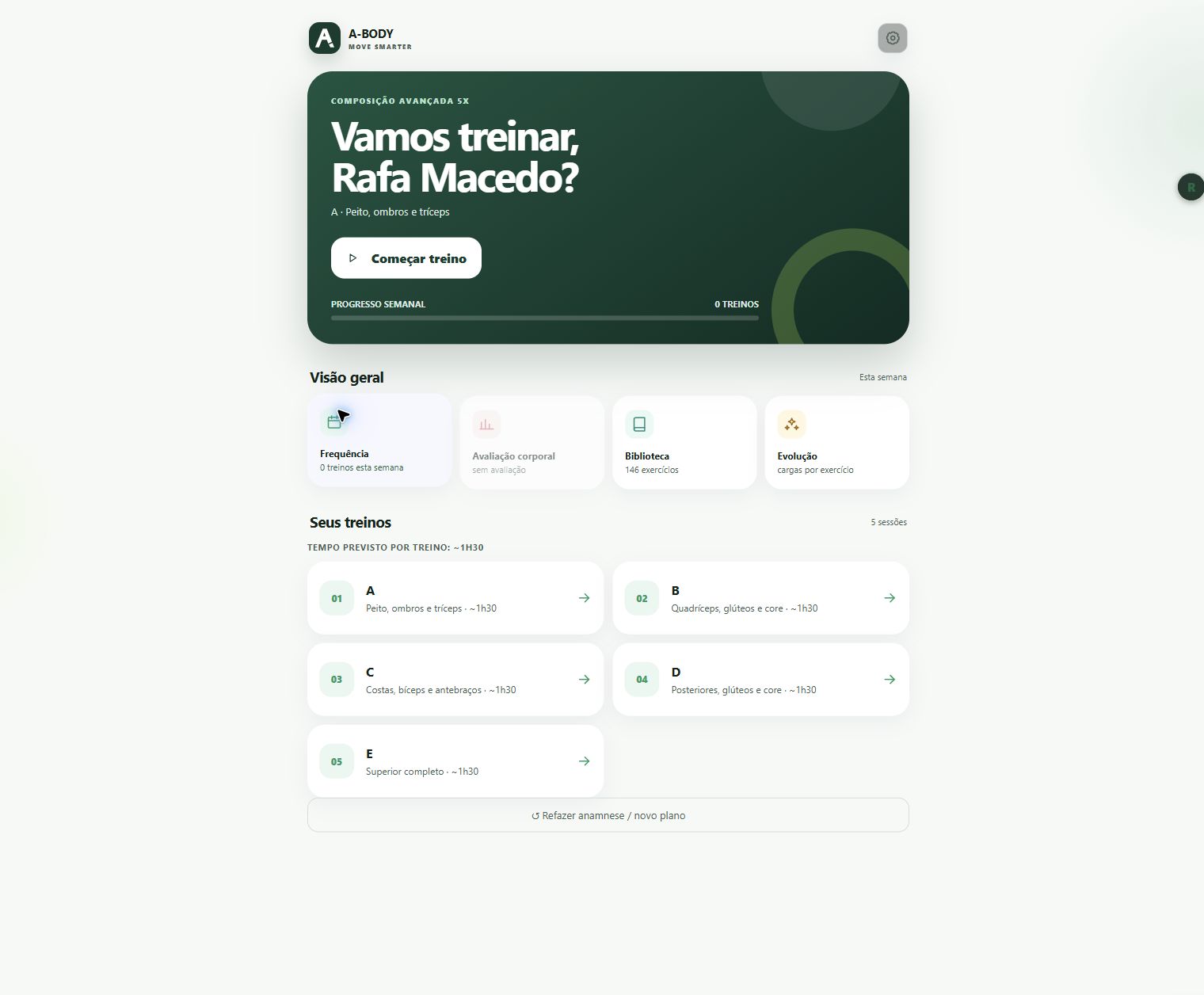Click the 146 exercícios text

point(652,470)
